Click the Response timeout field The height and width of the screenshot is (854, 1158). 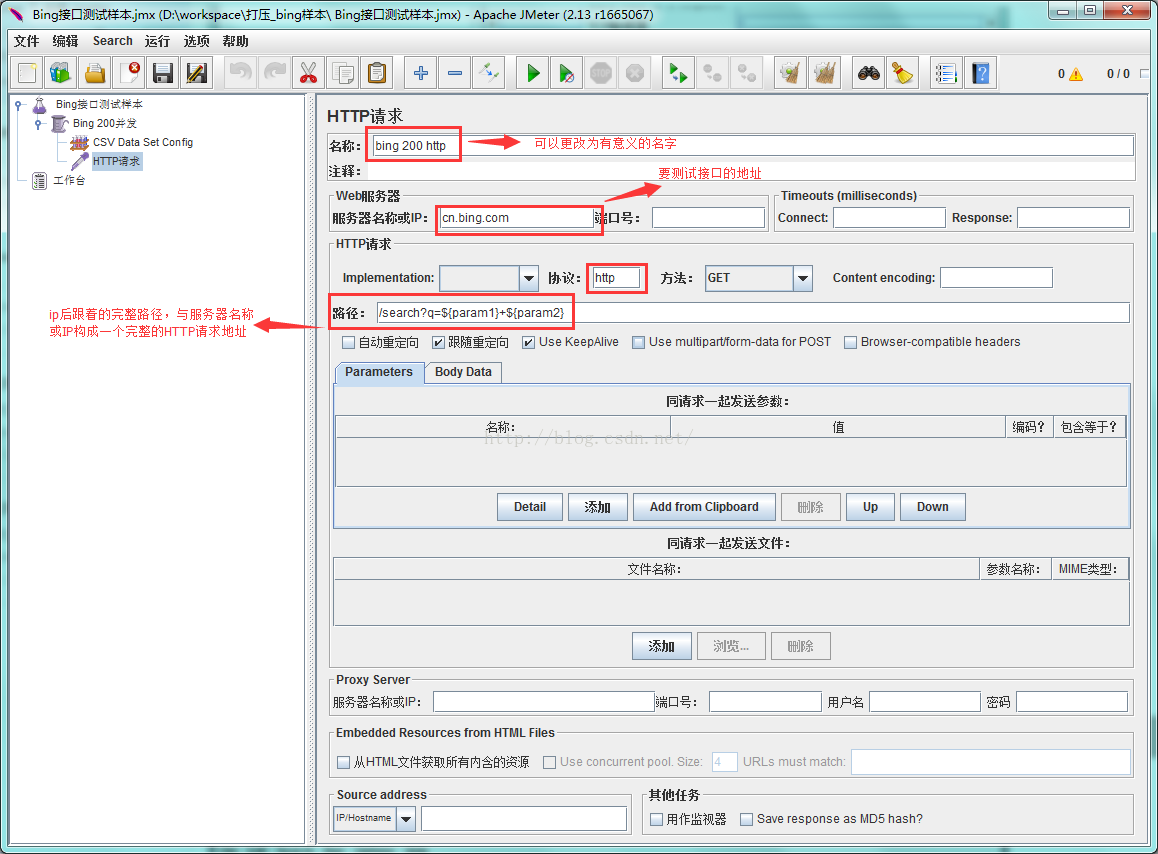(x=1073, y=218)
